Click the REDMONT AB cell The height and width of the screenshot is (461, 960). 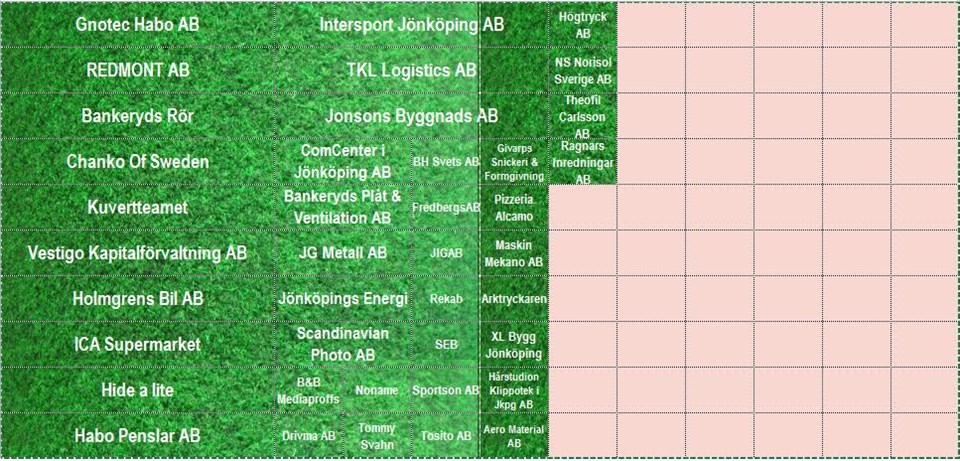pyautogui.click(x=138, y=71)
